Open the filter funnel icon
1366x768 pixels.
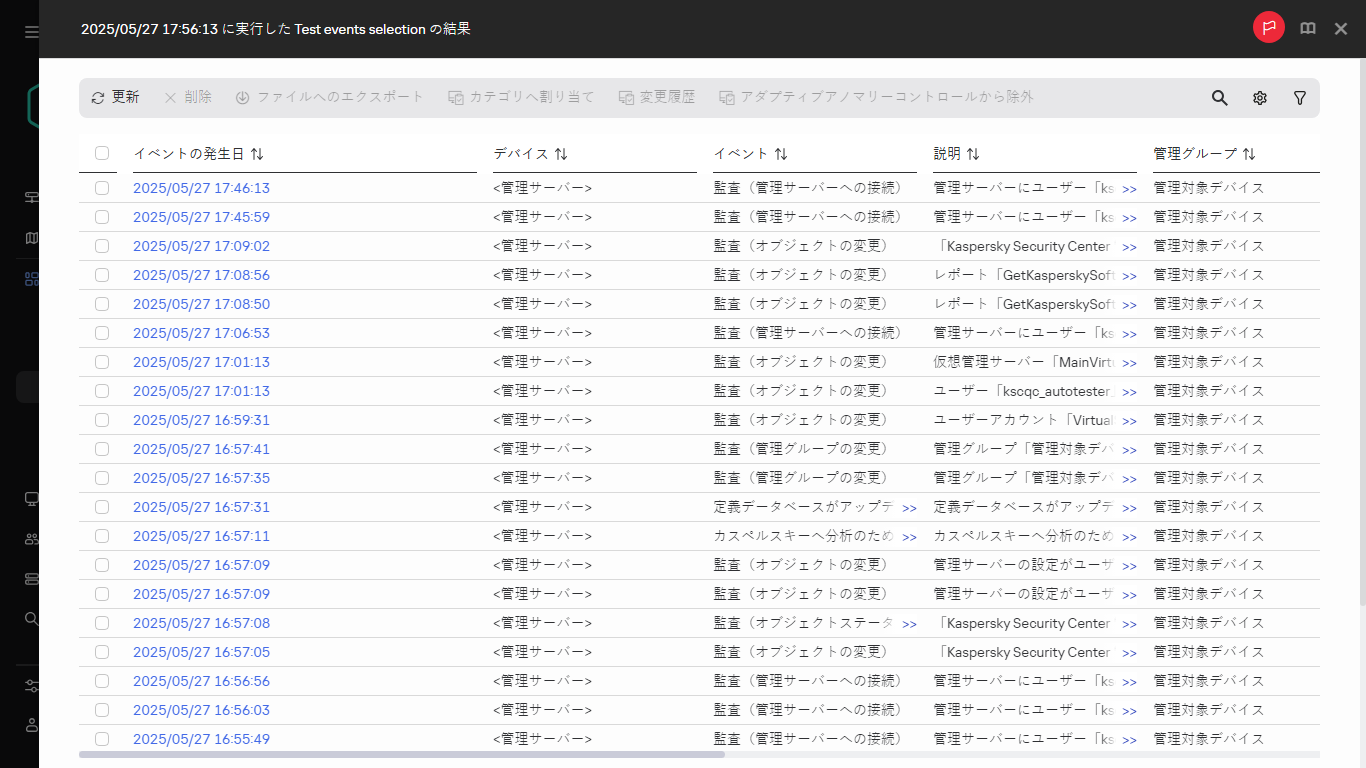[1300, 98]
